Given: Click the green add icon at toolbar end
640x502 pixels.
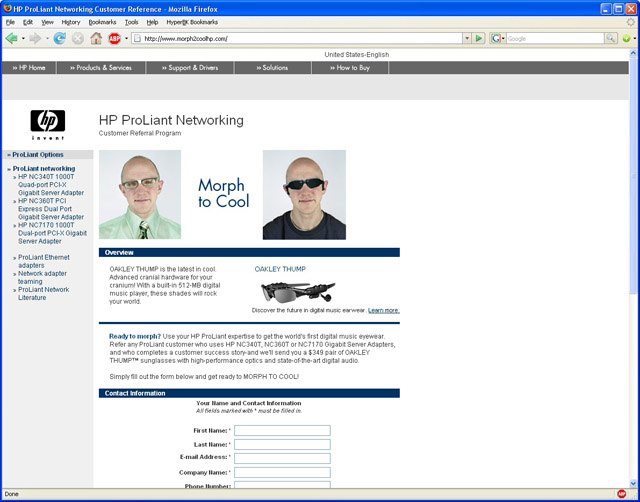Looking at the screenshot, I should [626, 38].
